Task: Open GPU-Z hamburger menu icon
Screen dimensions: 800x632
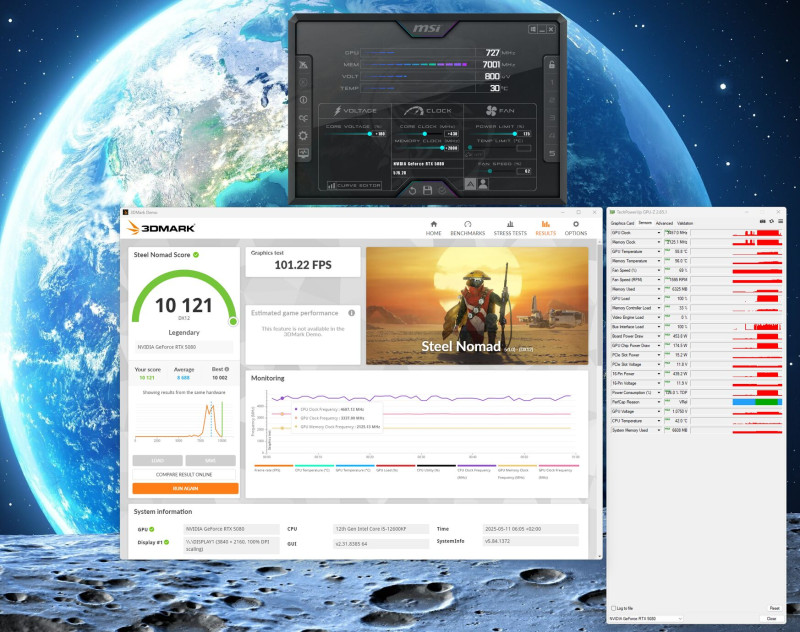Action: 780,221
